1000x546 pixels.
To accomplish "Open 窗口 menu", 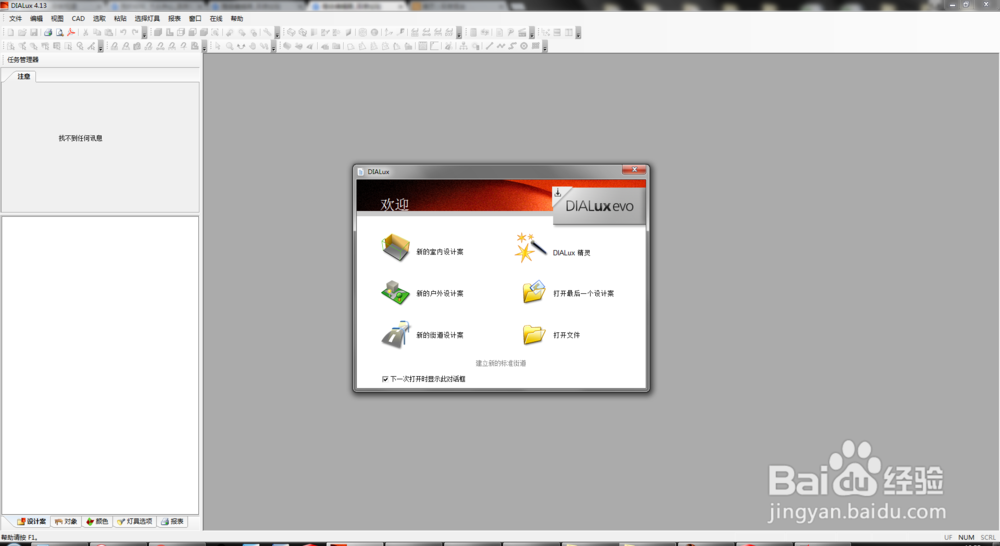I will 195,18.
